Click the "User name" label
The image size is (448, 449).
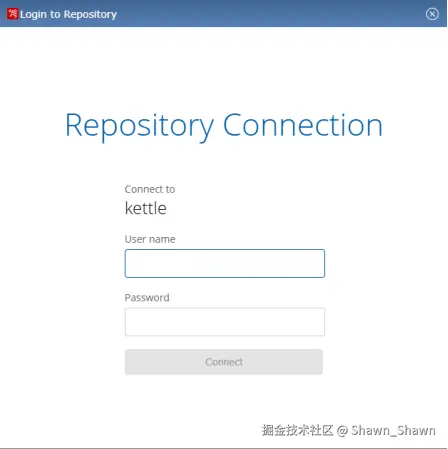click(x=150, y=239)
